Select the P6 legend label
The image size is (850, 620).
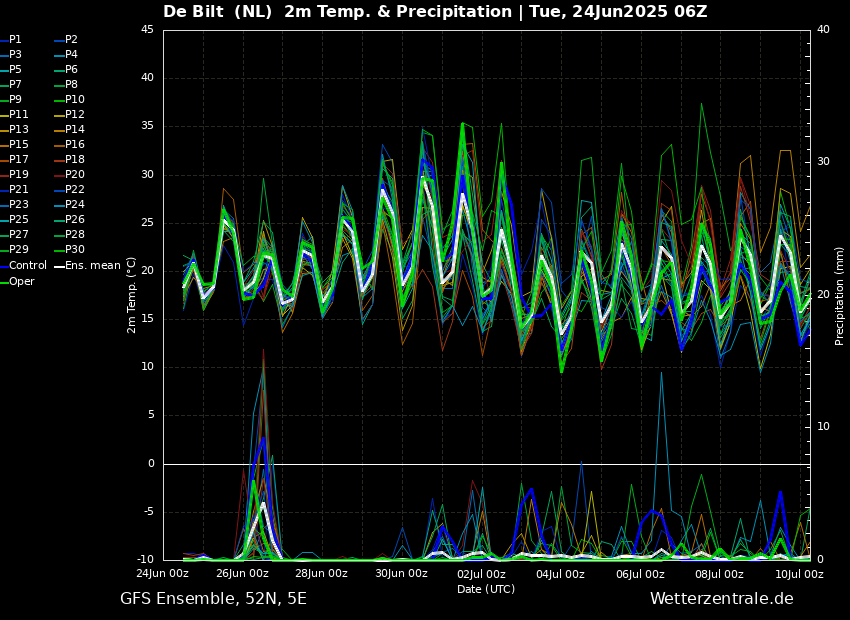click(x=71, y=69)
